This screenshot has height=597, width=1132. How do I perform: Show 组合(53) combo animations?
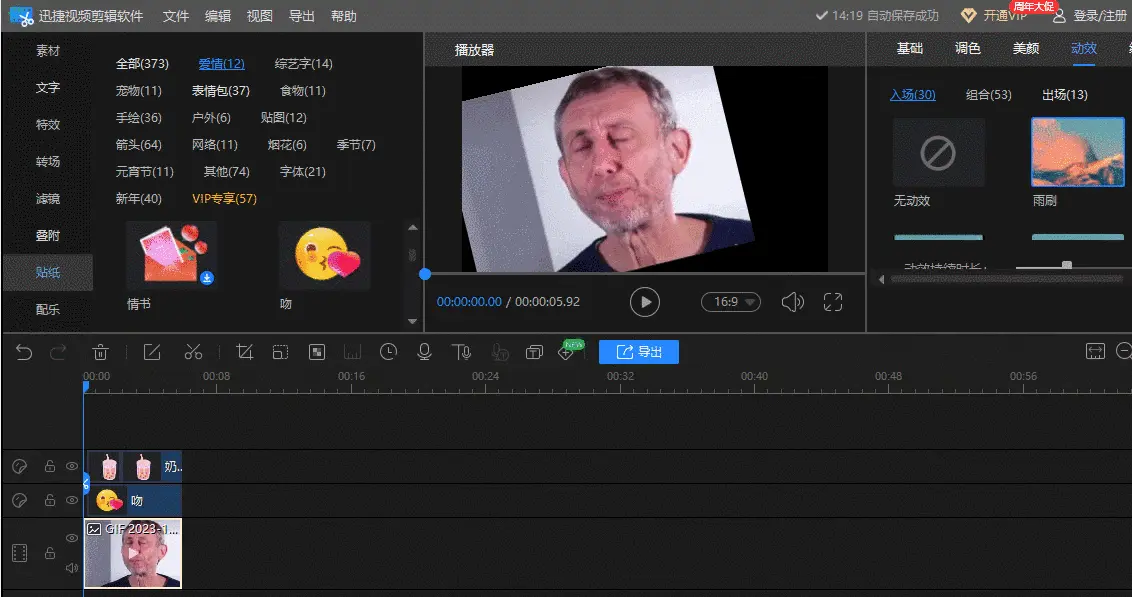(988, 95)
